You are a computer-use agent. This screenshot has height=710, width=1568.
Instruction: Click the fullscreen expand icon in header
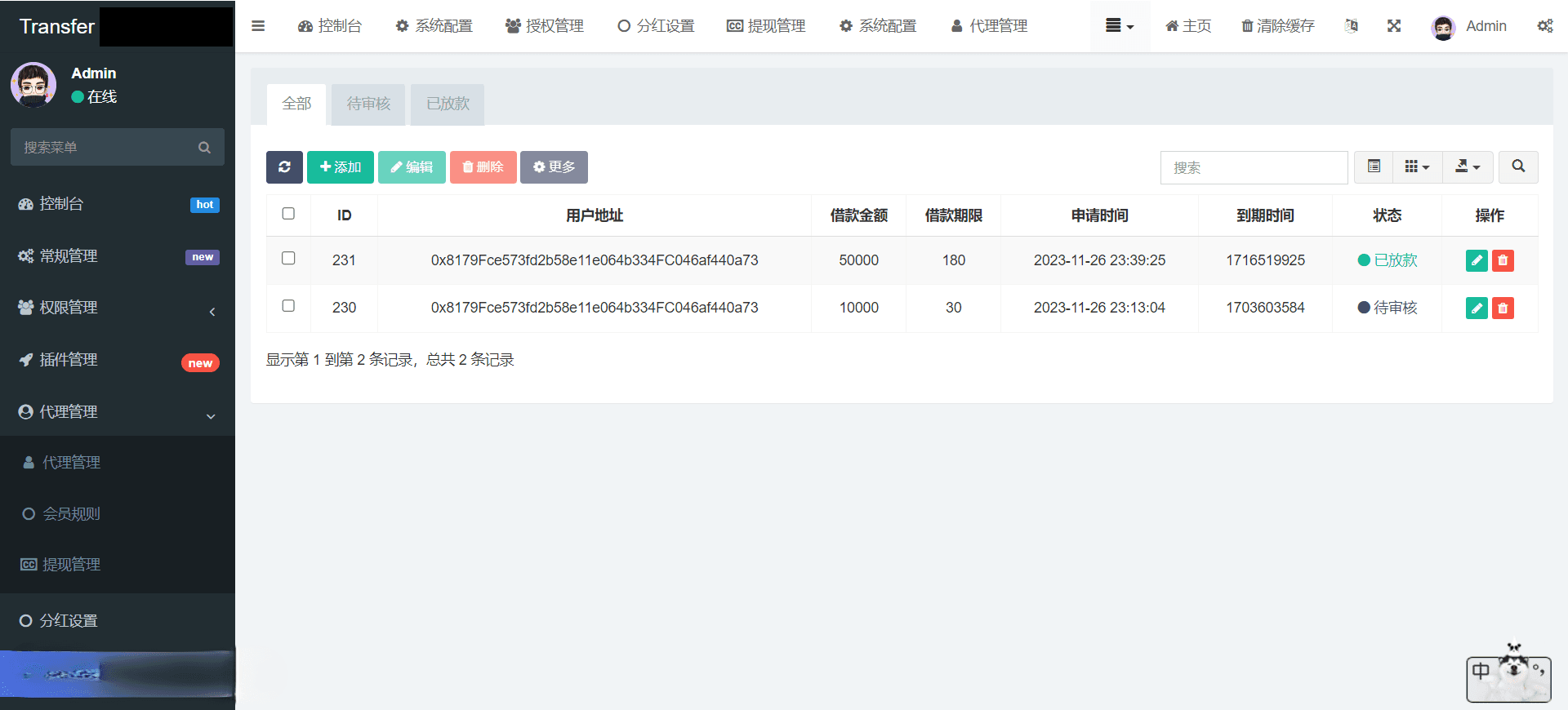1394,26
